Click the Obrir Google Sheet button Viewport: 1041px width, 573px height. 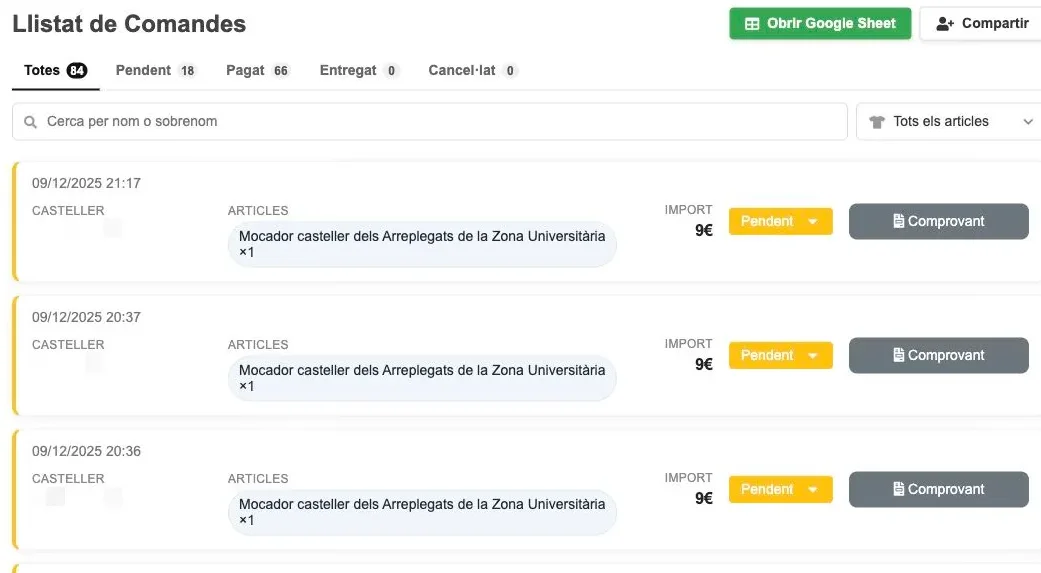820,24
